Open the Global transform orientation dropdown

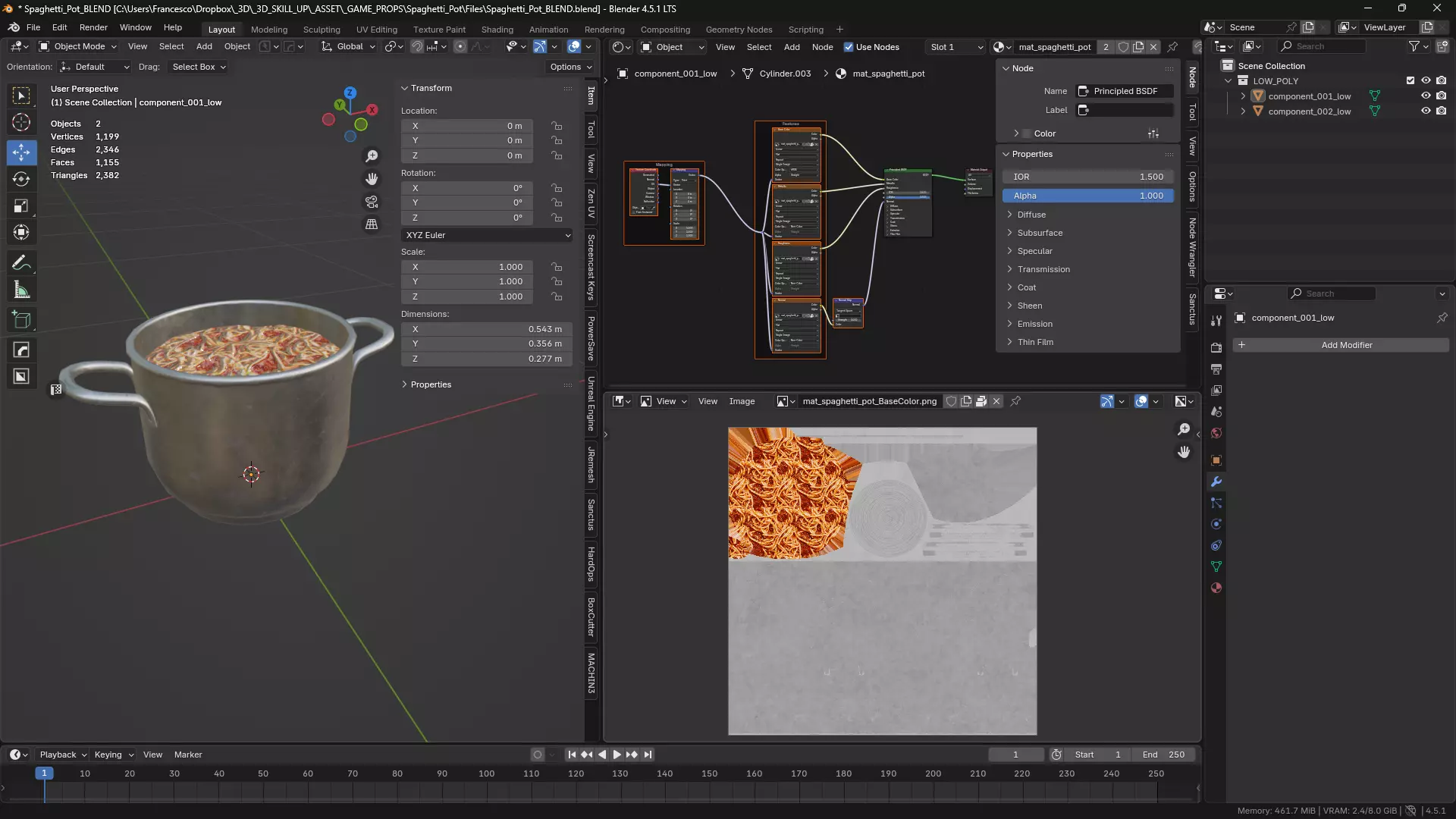348,47
